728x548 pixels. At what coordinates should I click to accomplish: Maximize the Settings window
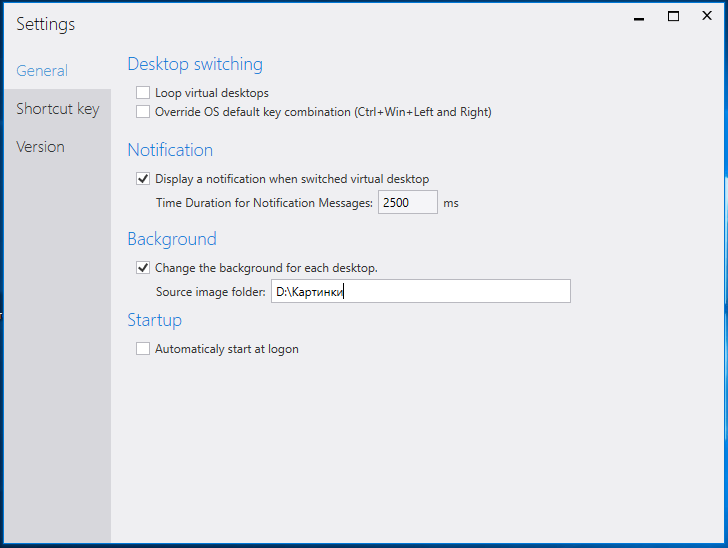pos(673,16)
